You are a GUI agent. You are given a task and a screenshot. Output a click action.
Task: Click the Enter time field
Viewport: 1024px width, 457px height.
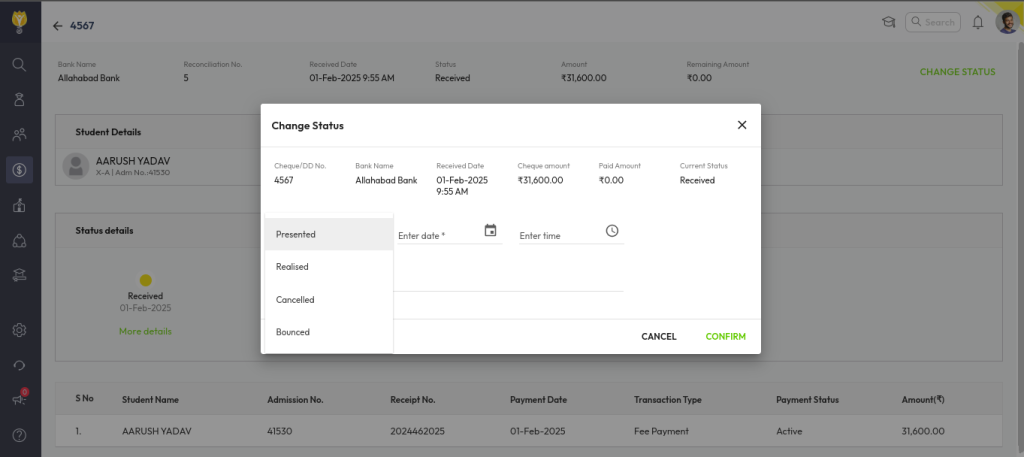click(560, 235)
